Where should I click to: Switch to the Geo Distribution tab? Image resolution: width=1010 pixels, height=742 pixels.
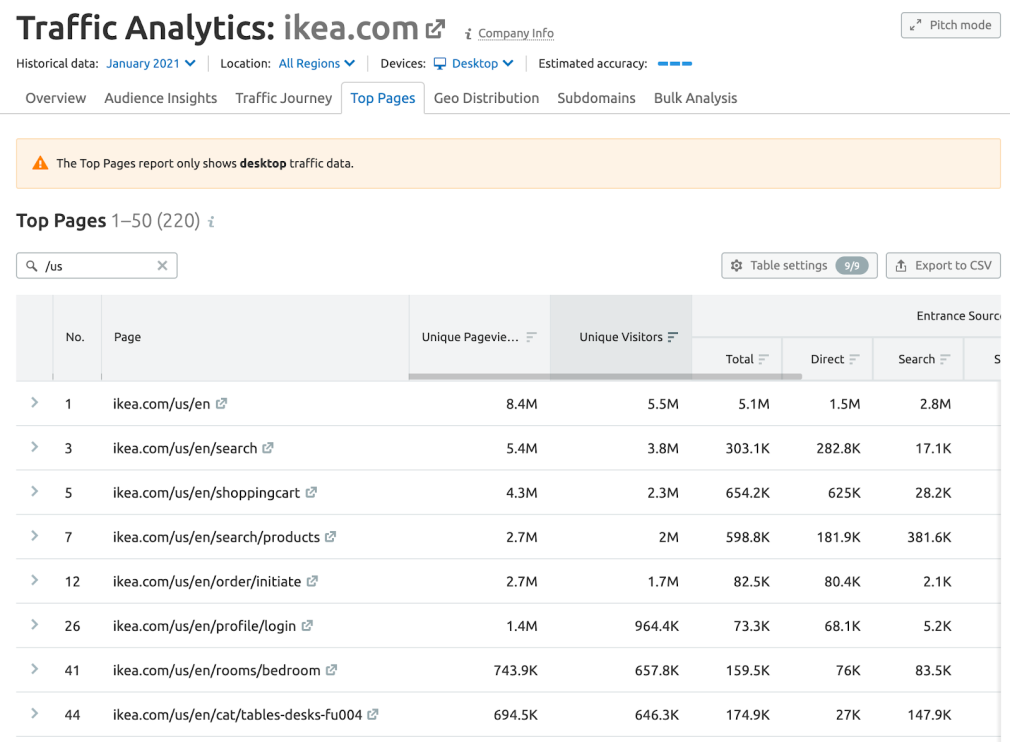pos(486,98)
